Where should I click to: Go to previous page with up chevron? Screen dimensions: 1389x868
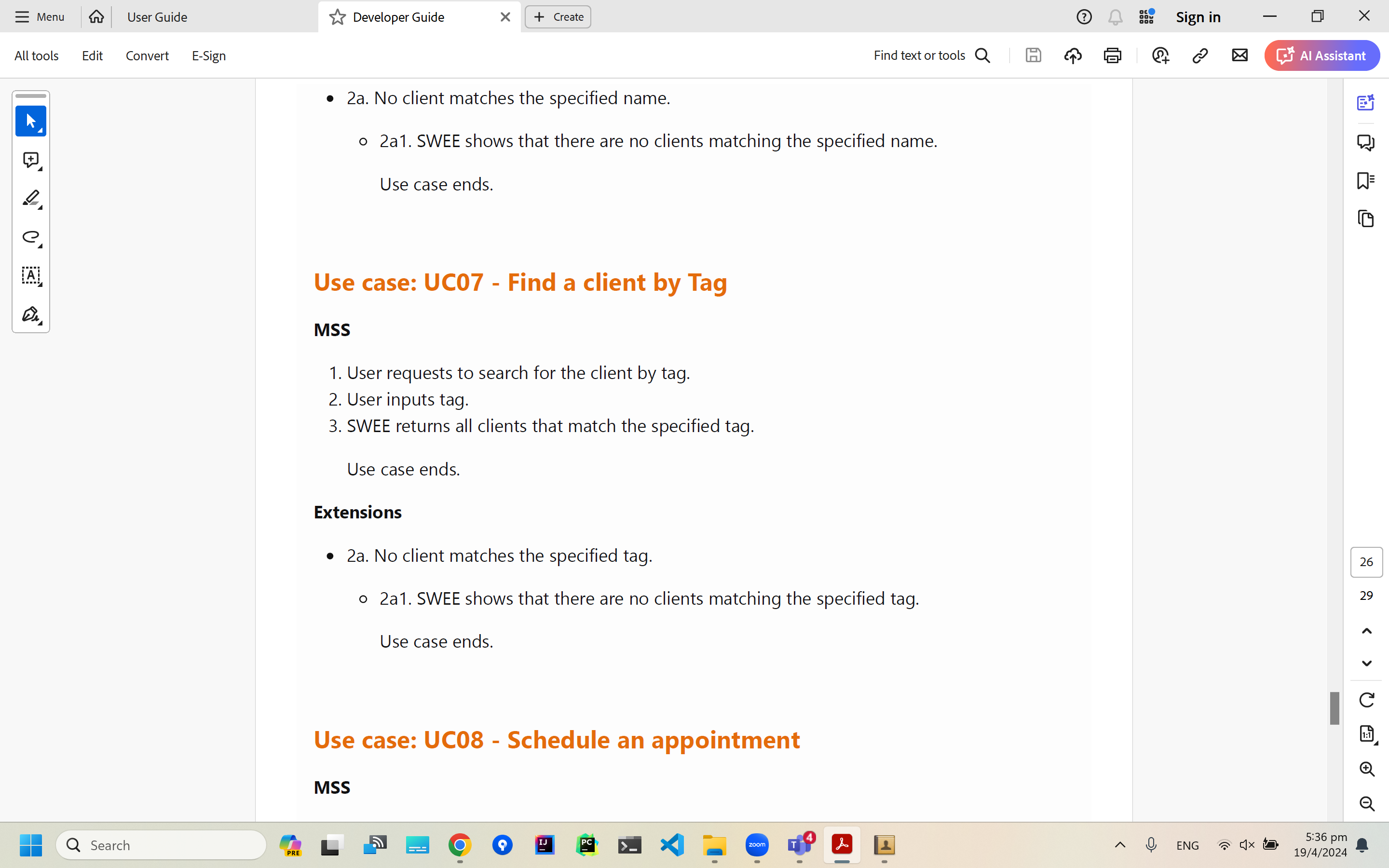point(1367,631)
